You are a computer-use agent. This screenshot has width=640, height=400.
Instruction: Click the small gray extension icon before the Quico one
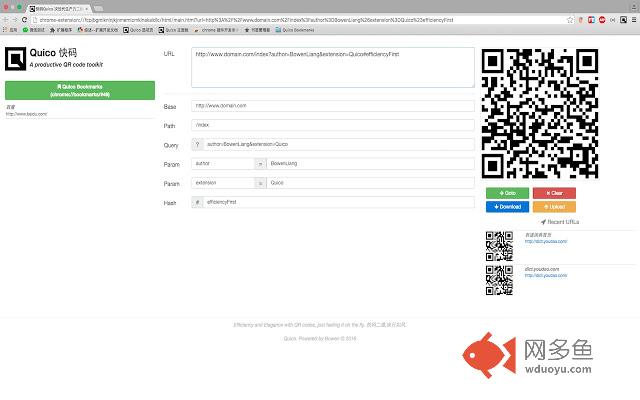click(x=613, y=20)
